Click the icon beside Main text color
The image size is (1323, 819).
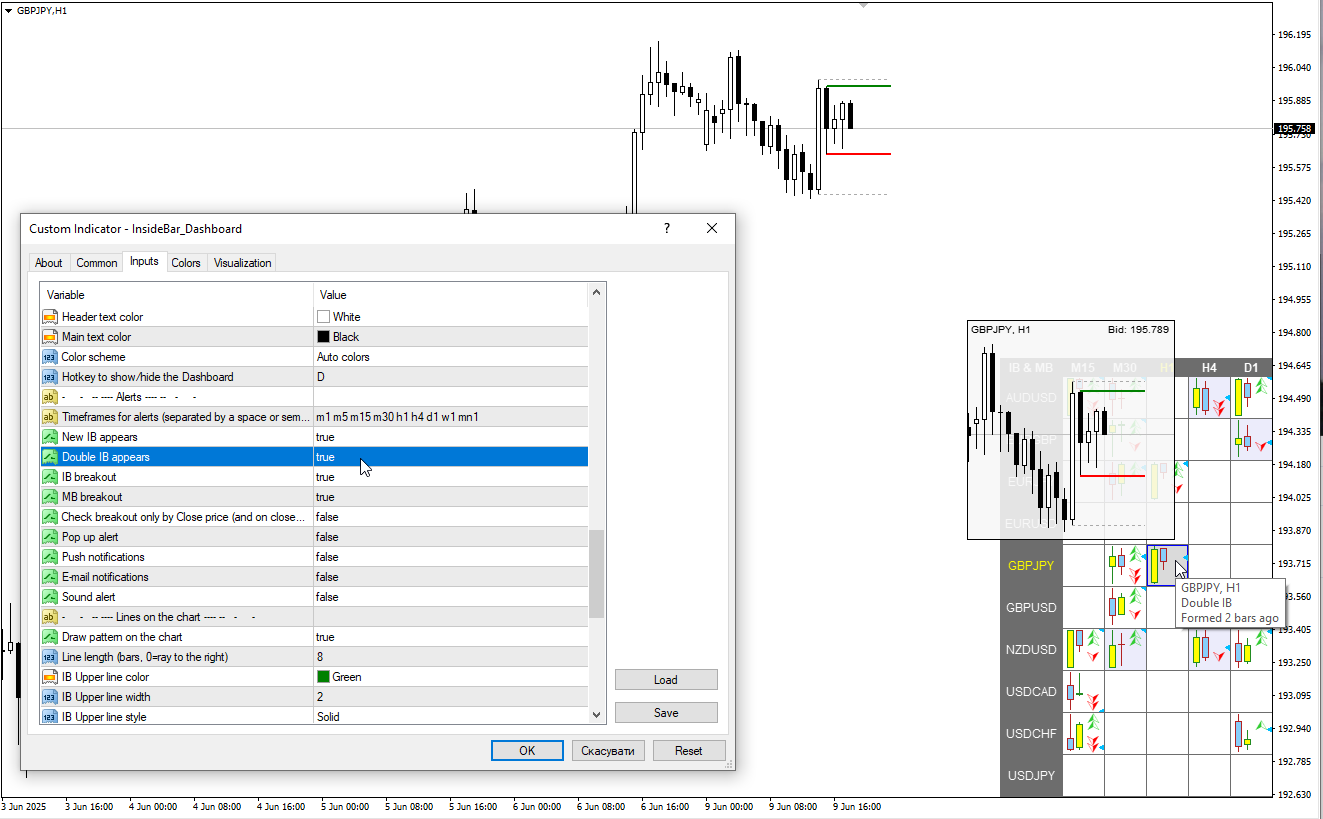(50, 337)
